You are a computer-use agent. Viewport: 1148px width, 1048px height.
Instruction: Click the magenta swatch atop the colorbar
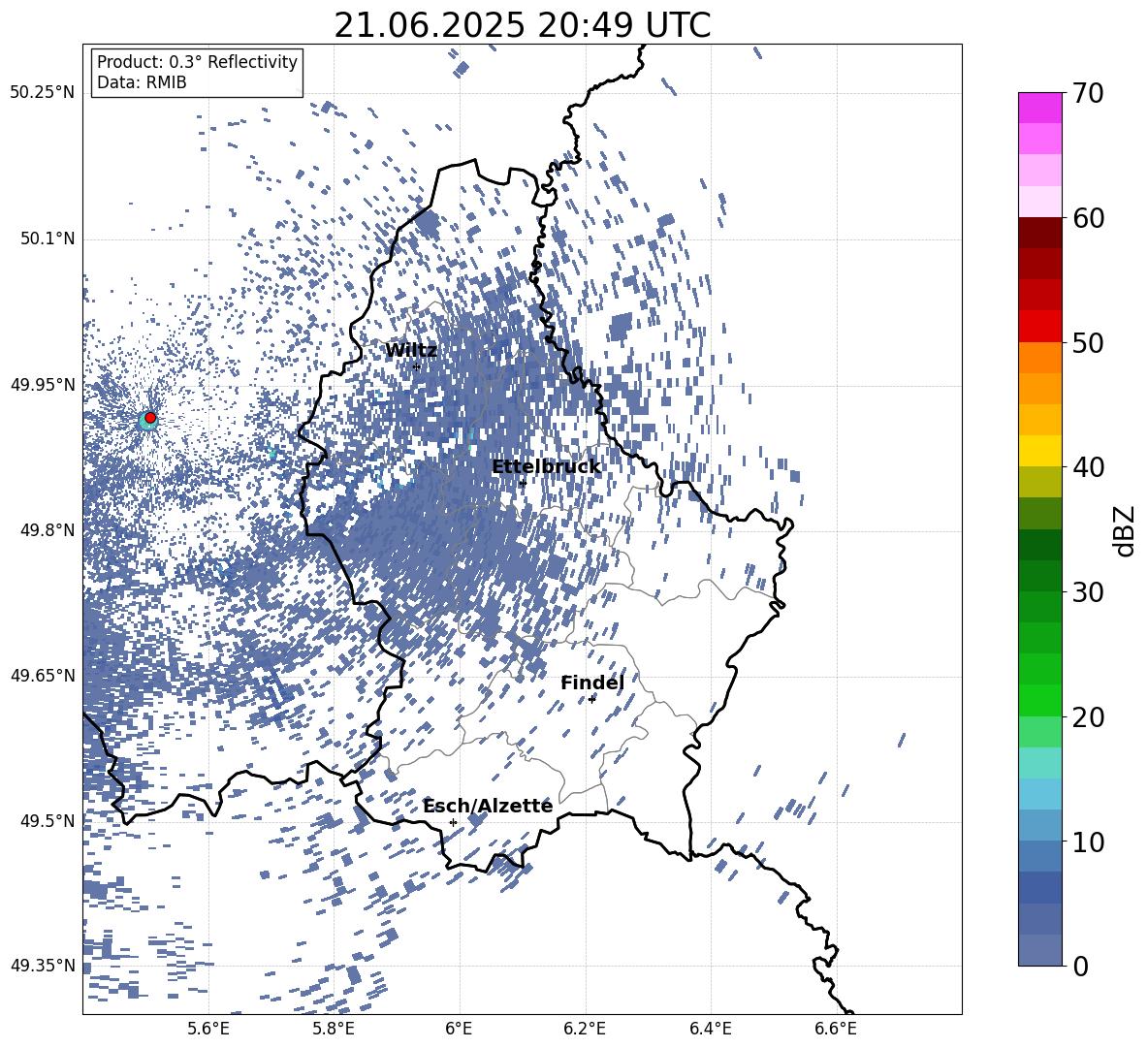(1039, 109)
